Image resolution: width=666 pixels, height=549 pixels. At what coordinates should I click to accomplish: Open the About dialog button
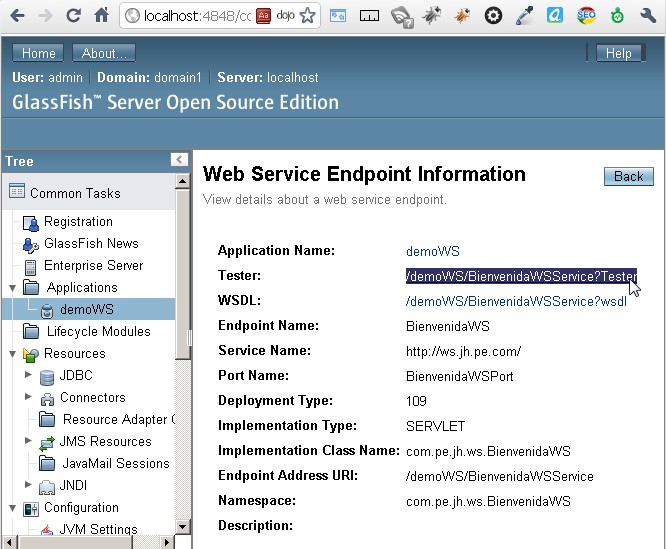(104, 53)
